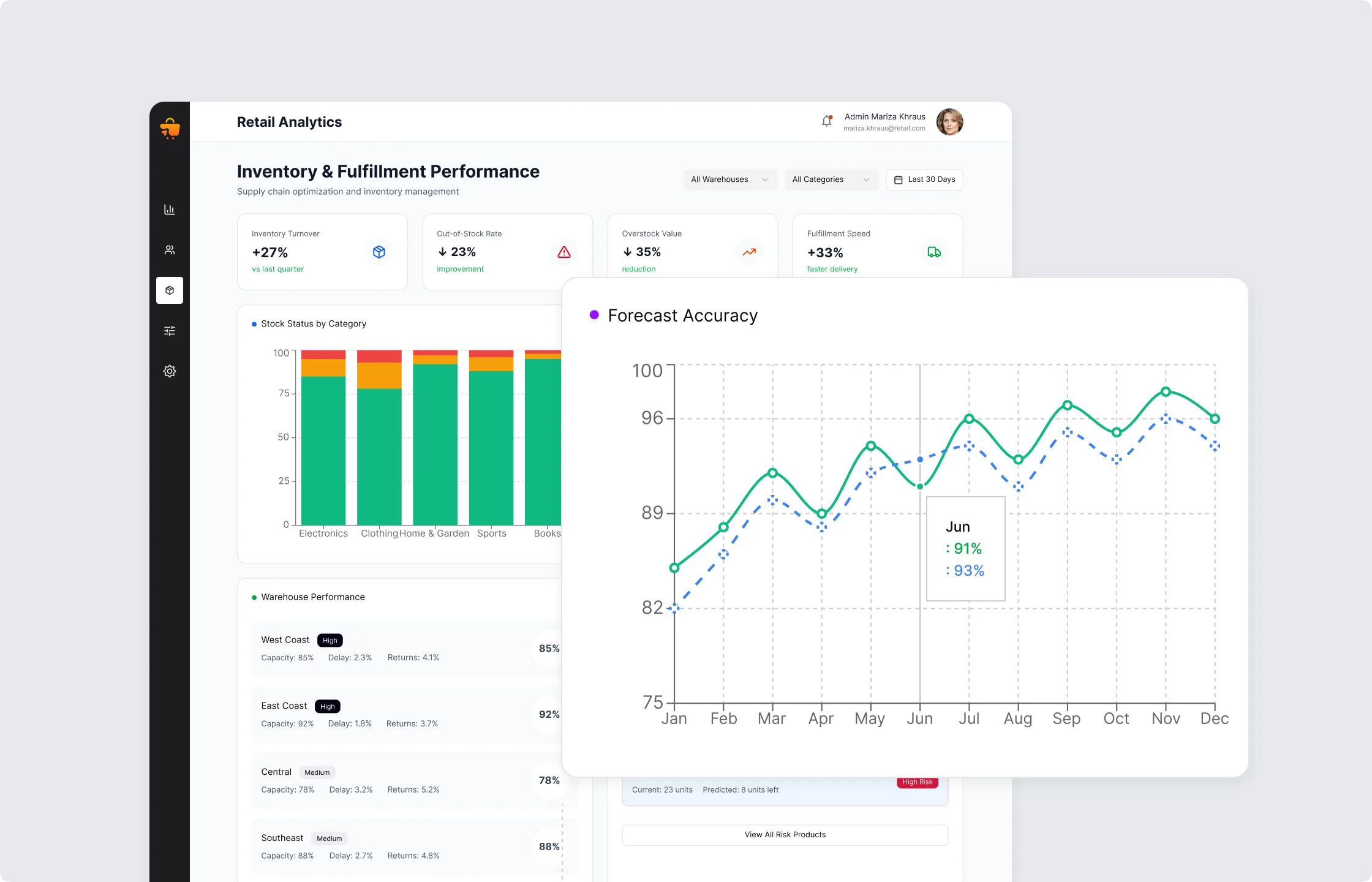The height and width of the screenshot is (882, 1372).
Task: Select the West Coast warehouse row
Action: (407, 649)
